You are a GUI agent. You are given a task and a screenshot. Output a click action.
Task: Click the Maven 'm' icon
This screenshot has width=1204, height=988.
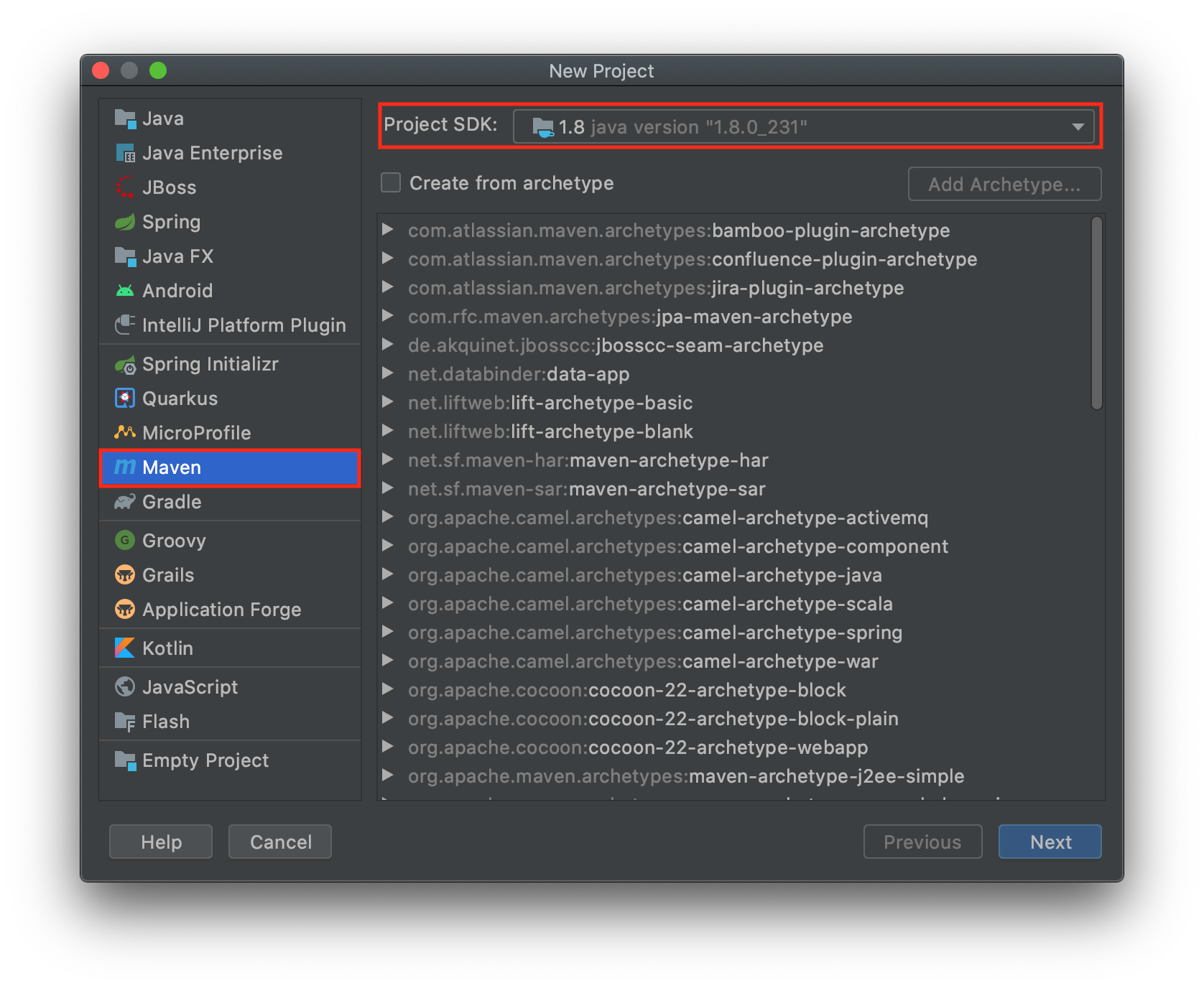tap(125, 467)
